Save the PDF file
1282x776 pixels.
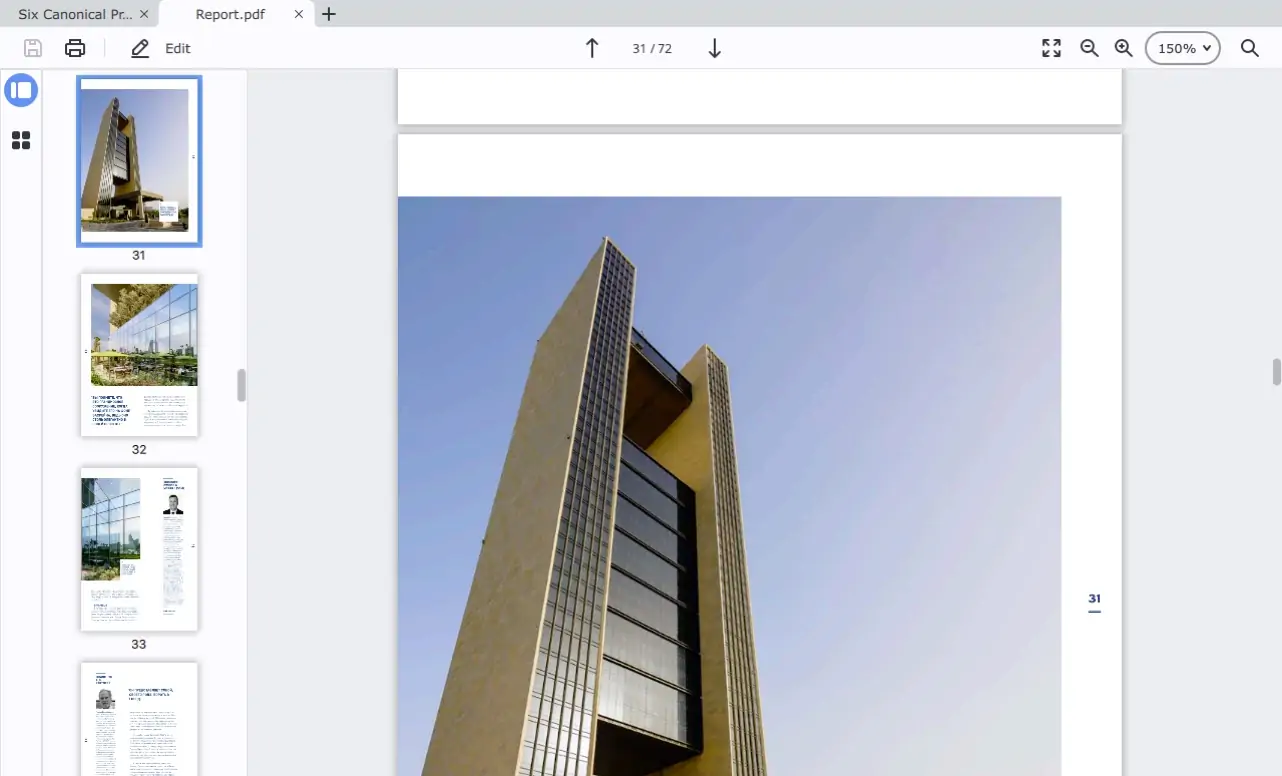(x=31, y=47)
